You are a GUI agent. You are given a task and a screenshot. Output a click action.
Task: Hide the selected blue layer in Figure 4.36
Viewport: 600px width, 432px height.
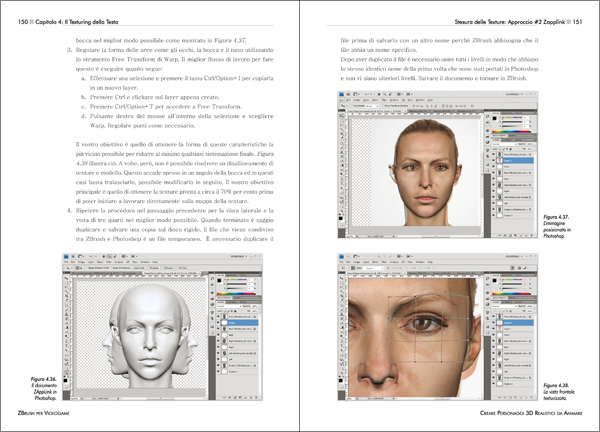click(218, 323)
